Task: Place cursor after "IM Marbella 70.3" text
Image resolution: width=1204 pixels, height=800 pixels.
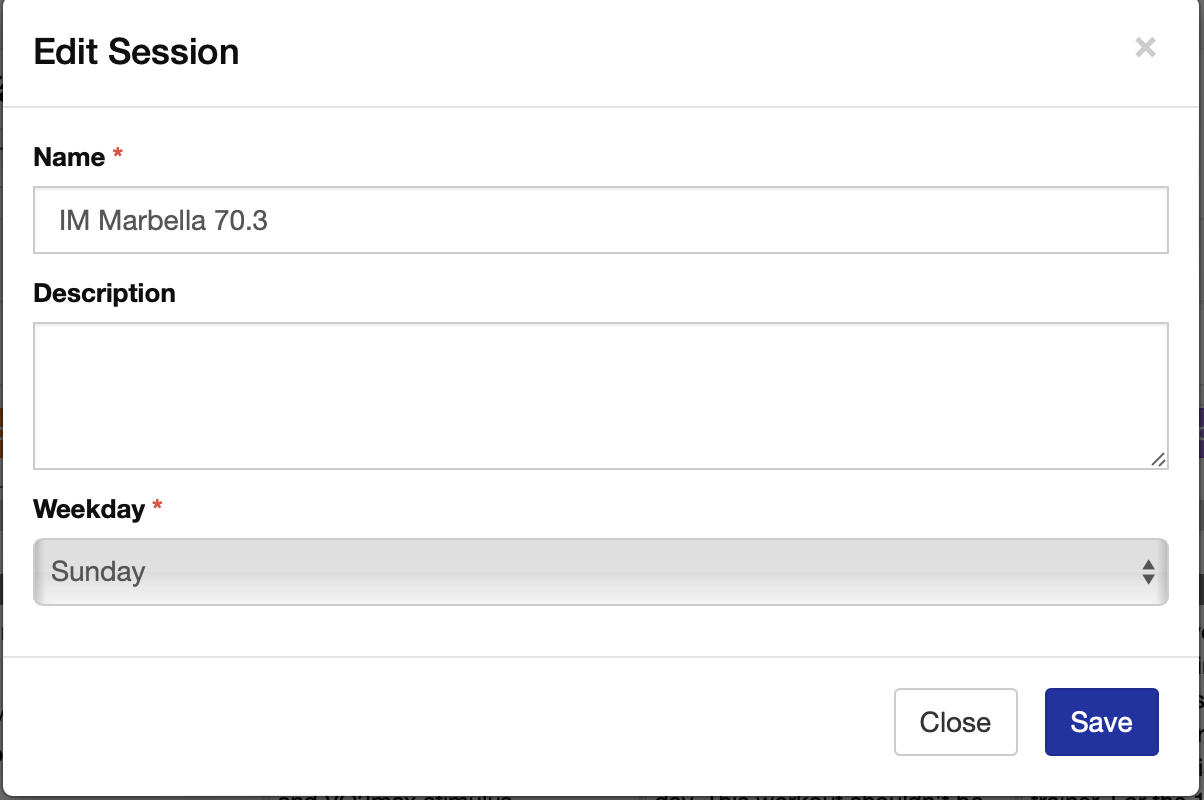Action: [270, 221]
